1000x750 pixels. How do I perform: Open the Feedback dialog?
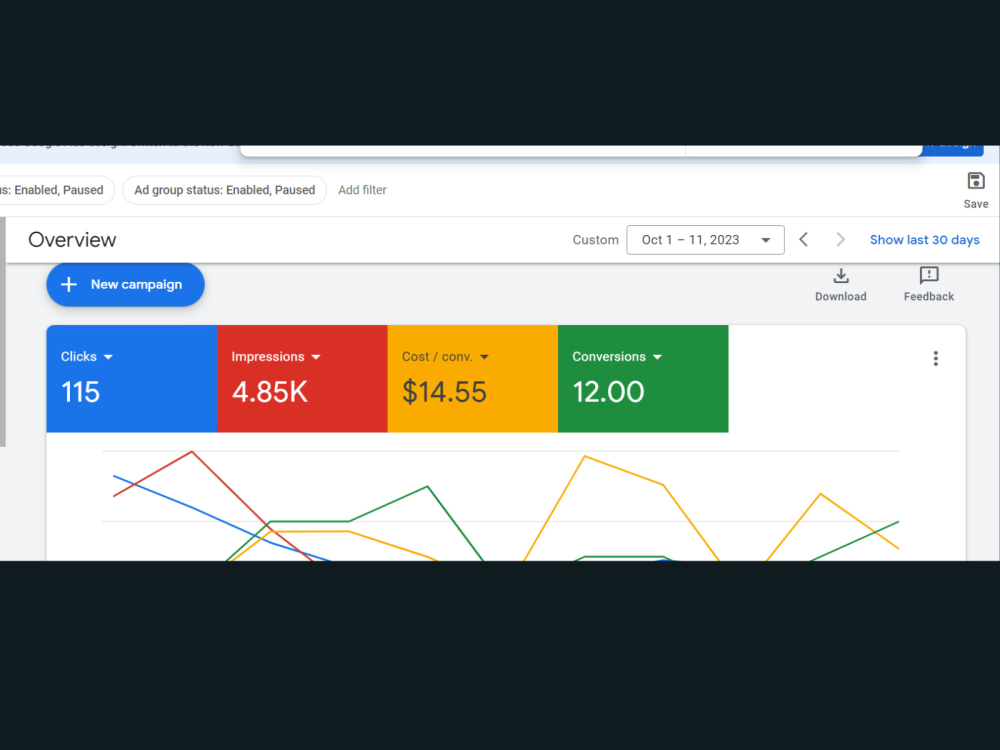(929, 284)
